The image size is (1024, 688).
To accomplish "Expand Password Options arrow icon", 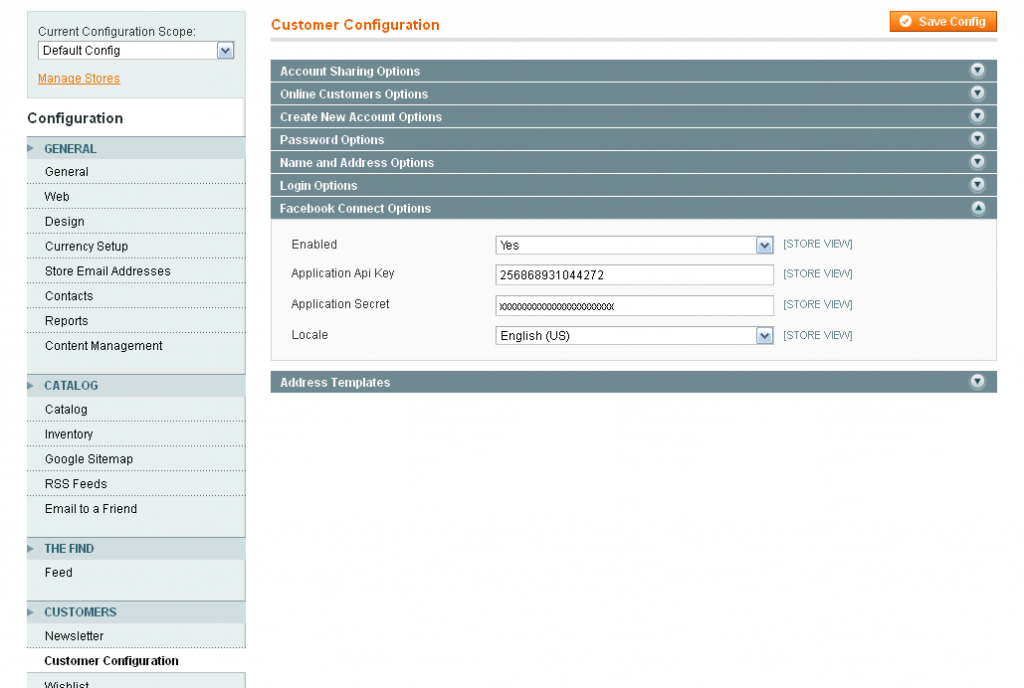I will point(977,139).
